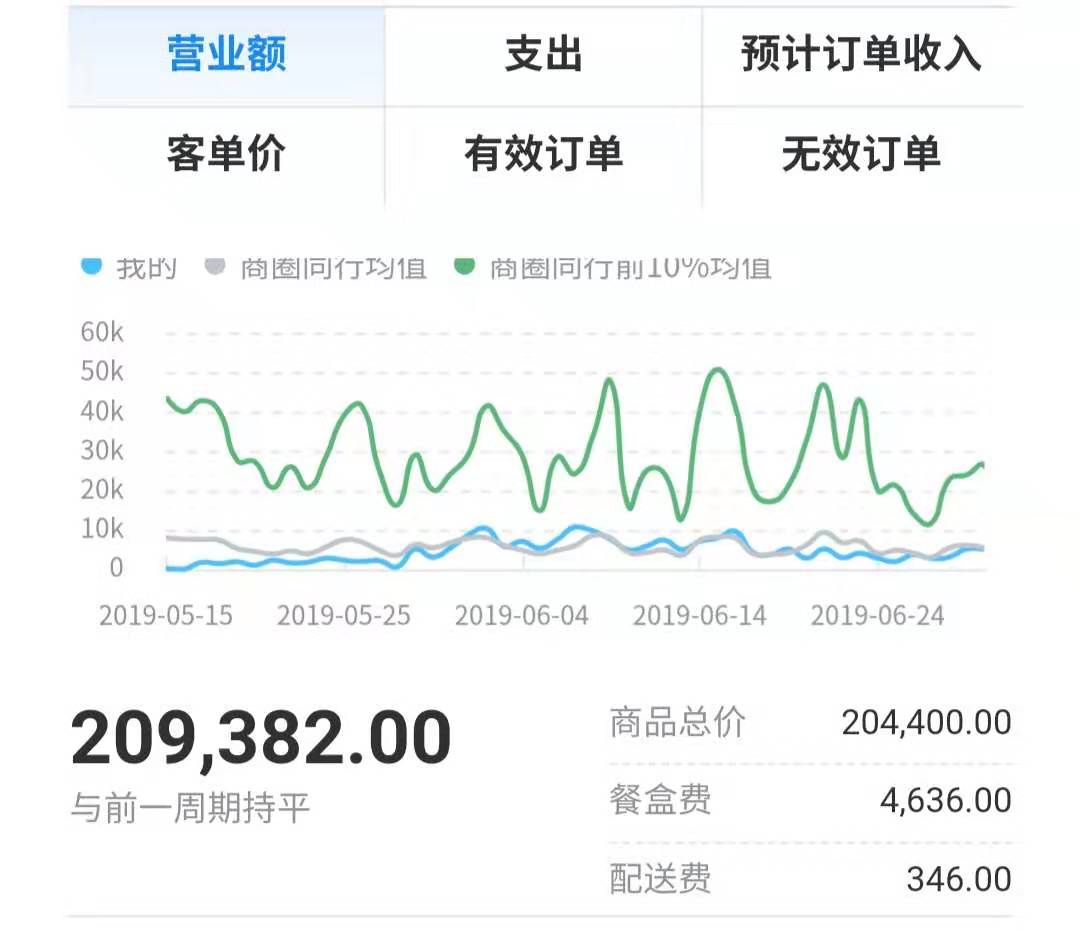Open the 支出 tab
This screenshot has width=1080, height=931.
click(x=543, y=55)
